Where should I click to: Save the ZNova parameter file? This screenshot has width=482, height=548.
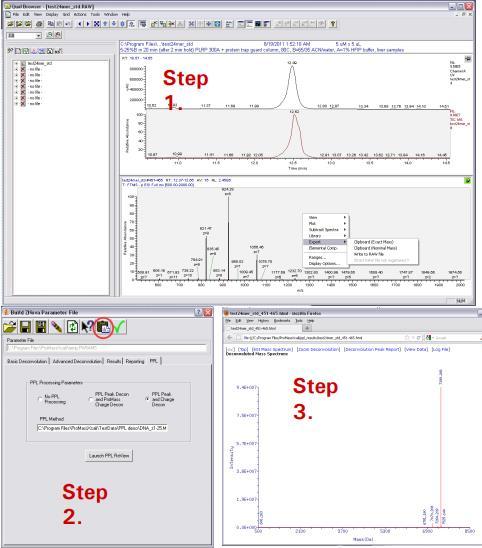[26, 327]
